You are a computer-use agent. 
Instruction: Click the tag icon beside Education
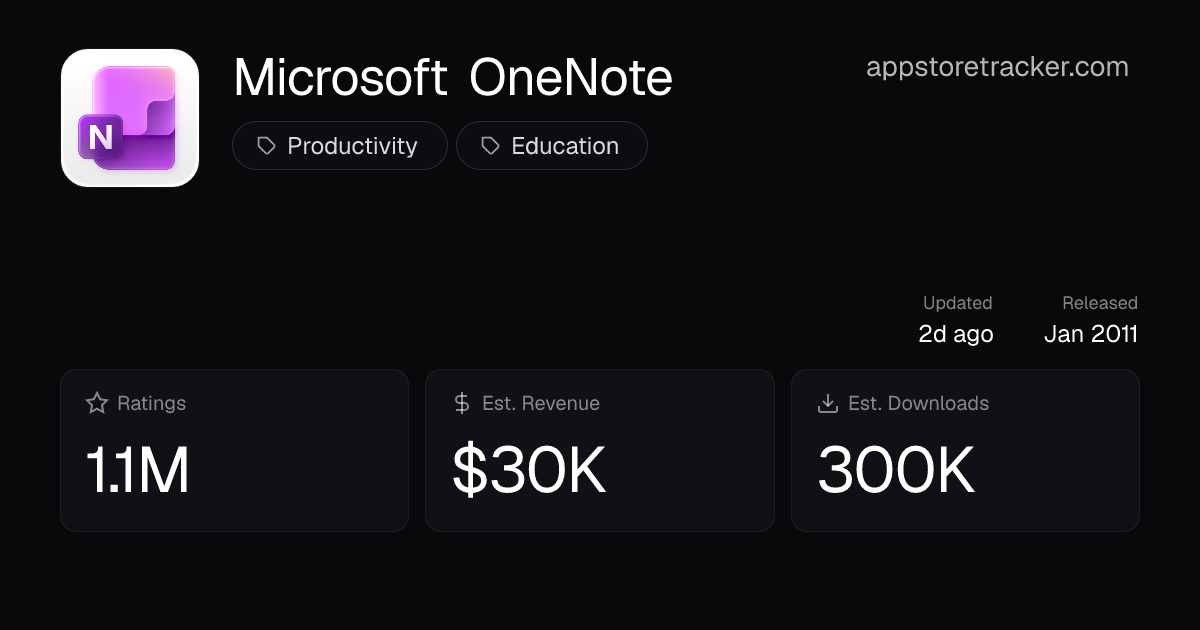[x=490, y=146]
